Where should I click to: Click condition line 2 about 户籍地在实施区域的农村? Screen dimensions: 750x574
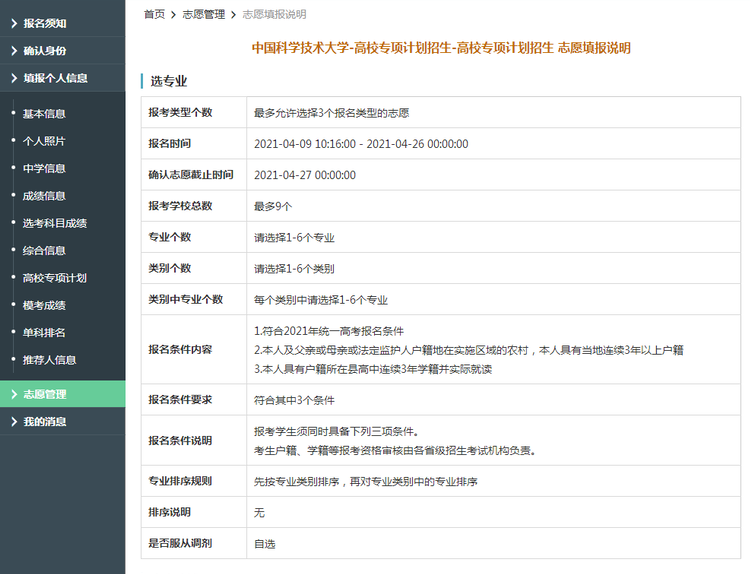469,350
